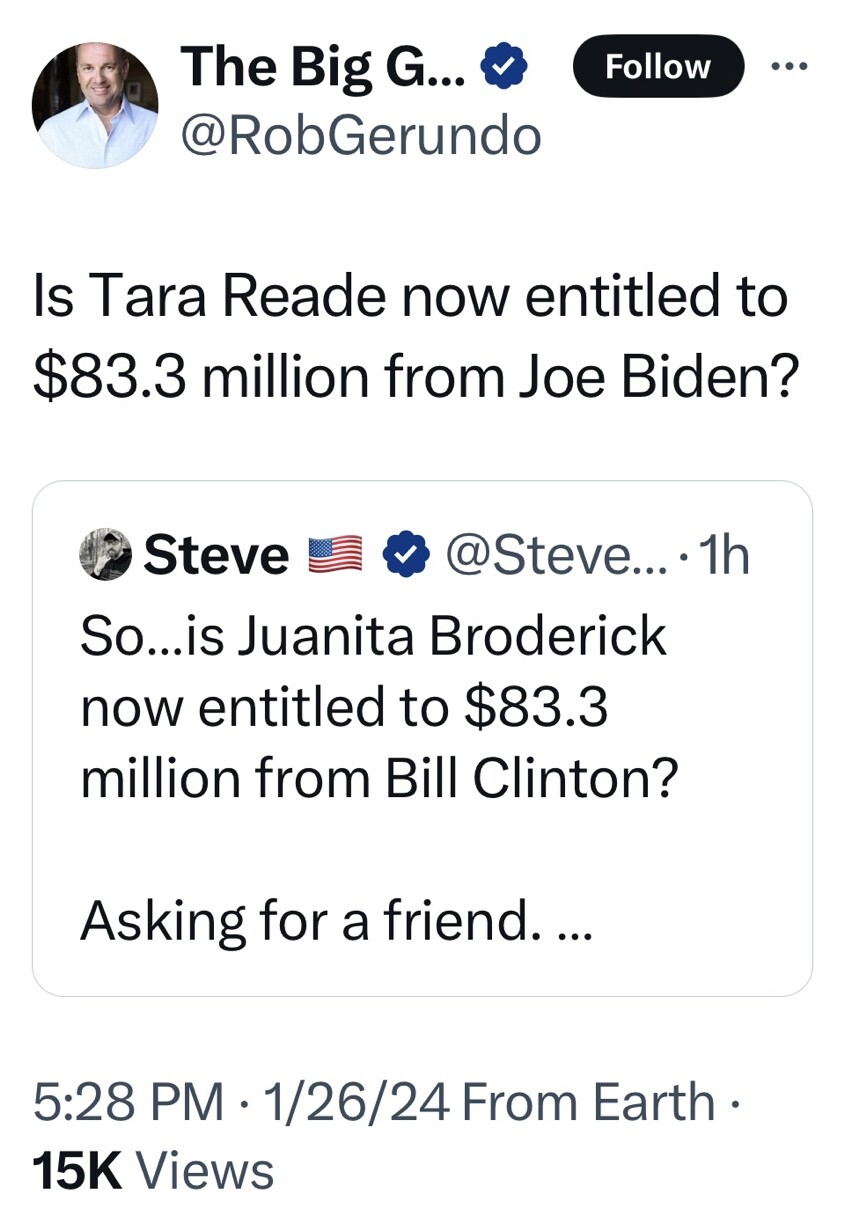Open Steve's small avatar in quoted tweet
The height and width of the screenshot is (1216, 845).
tap(107, 555)
